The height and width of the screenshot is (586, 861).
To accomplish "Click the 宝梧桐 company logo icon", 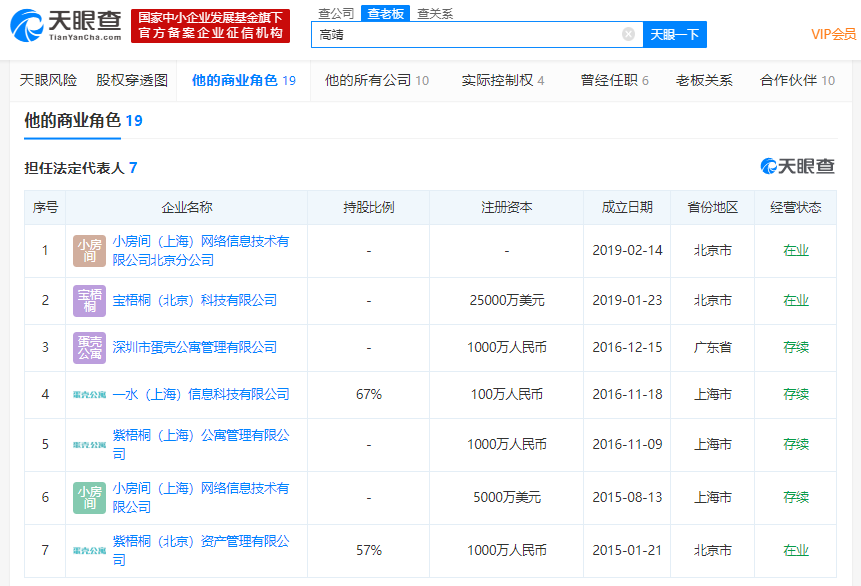I will coord(89,300).
